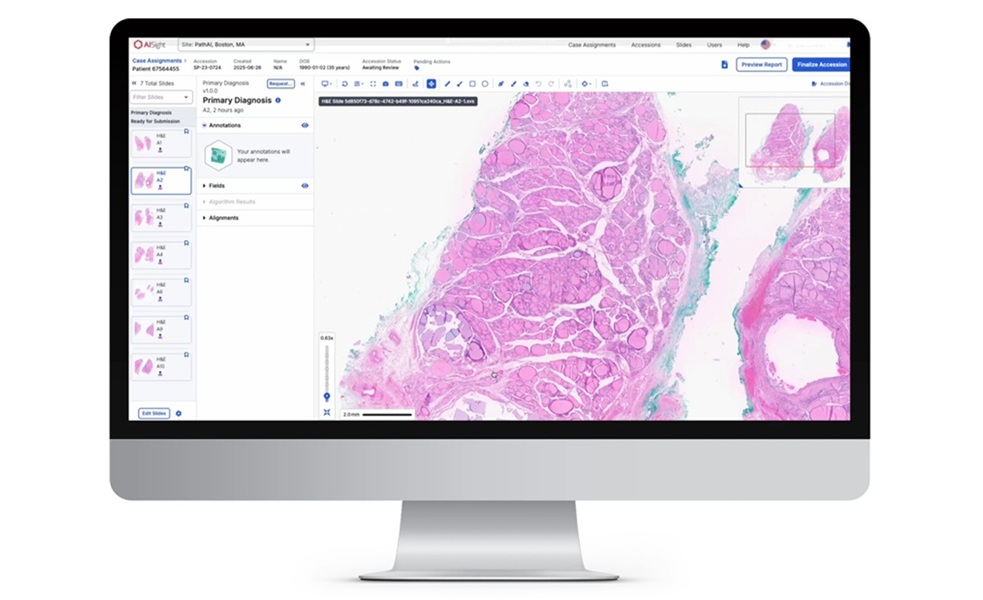This screenshot has width=983, height=600.
Task: Select the line drawing tool
Action: pos(447,83)
